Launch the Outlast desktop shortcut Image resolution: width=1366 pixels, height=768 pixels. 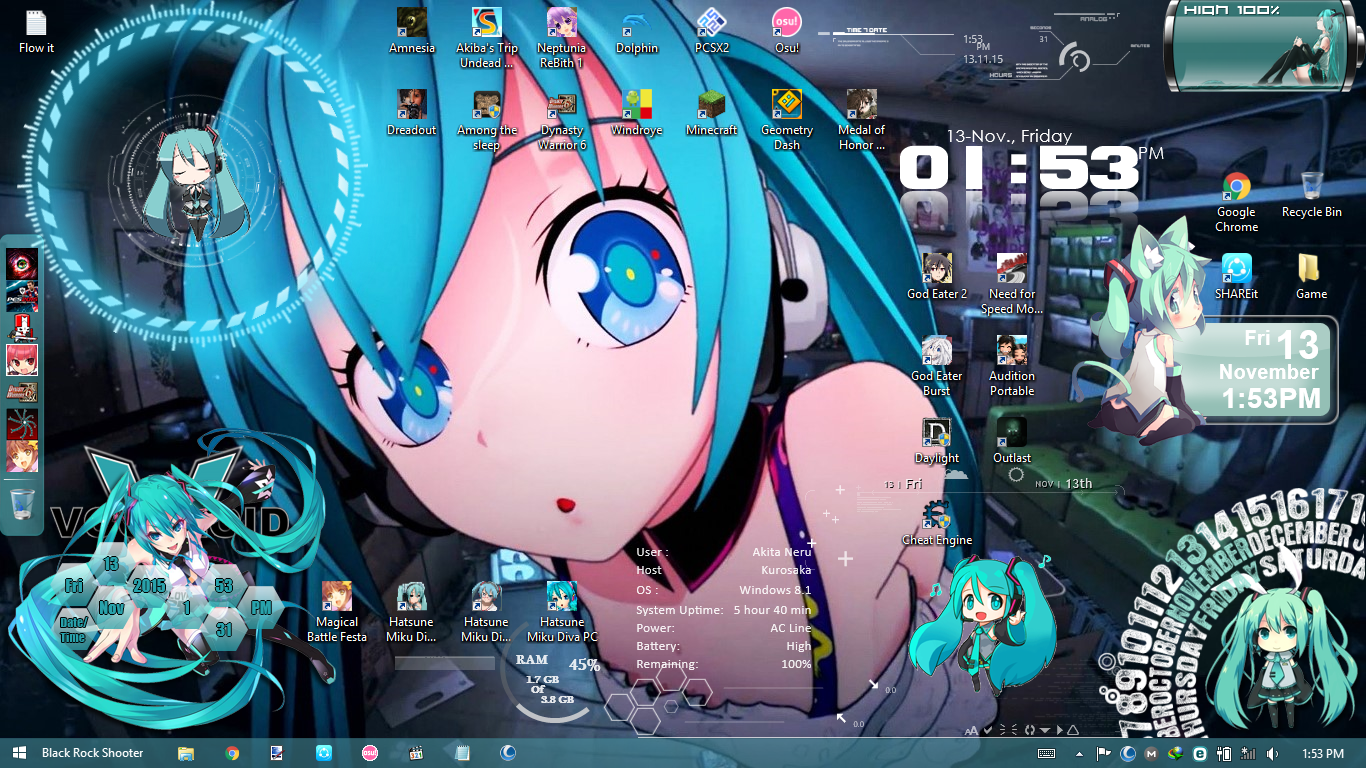coord(1012,441)
